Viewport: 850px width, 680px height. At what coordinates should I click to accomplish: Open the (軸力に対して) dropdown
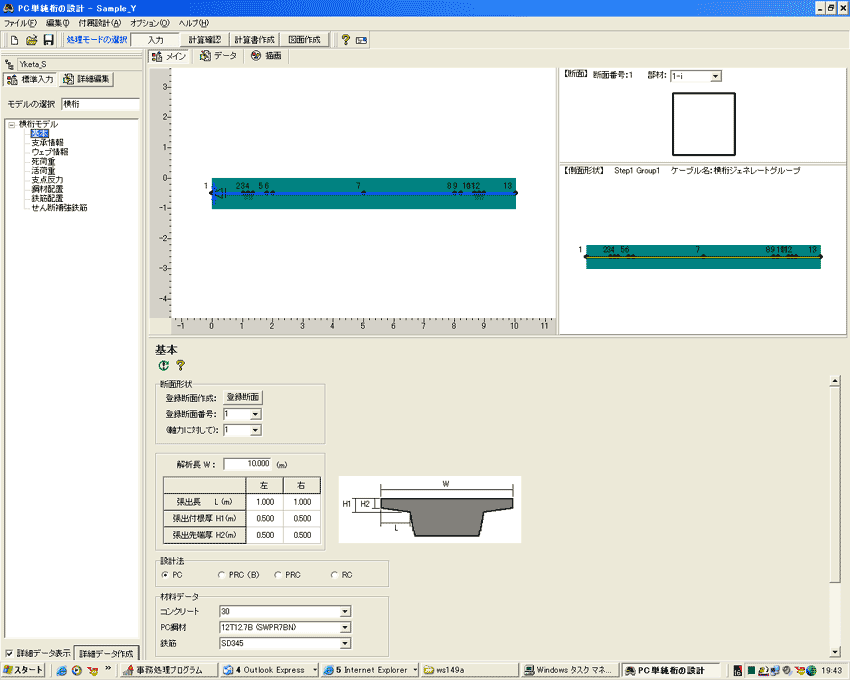tap(255, 430)
